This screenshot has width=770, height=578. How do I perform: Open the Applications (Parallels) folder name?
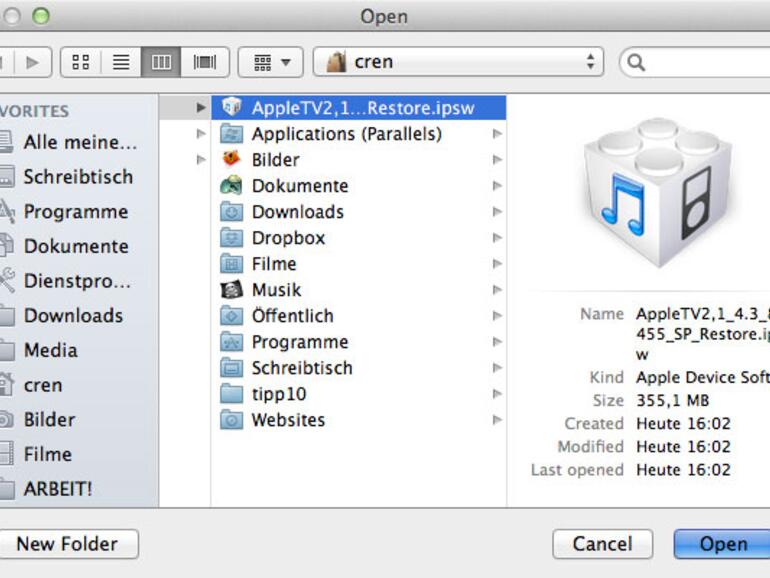pos(347,134)
